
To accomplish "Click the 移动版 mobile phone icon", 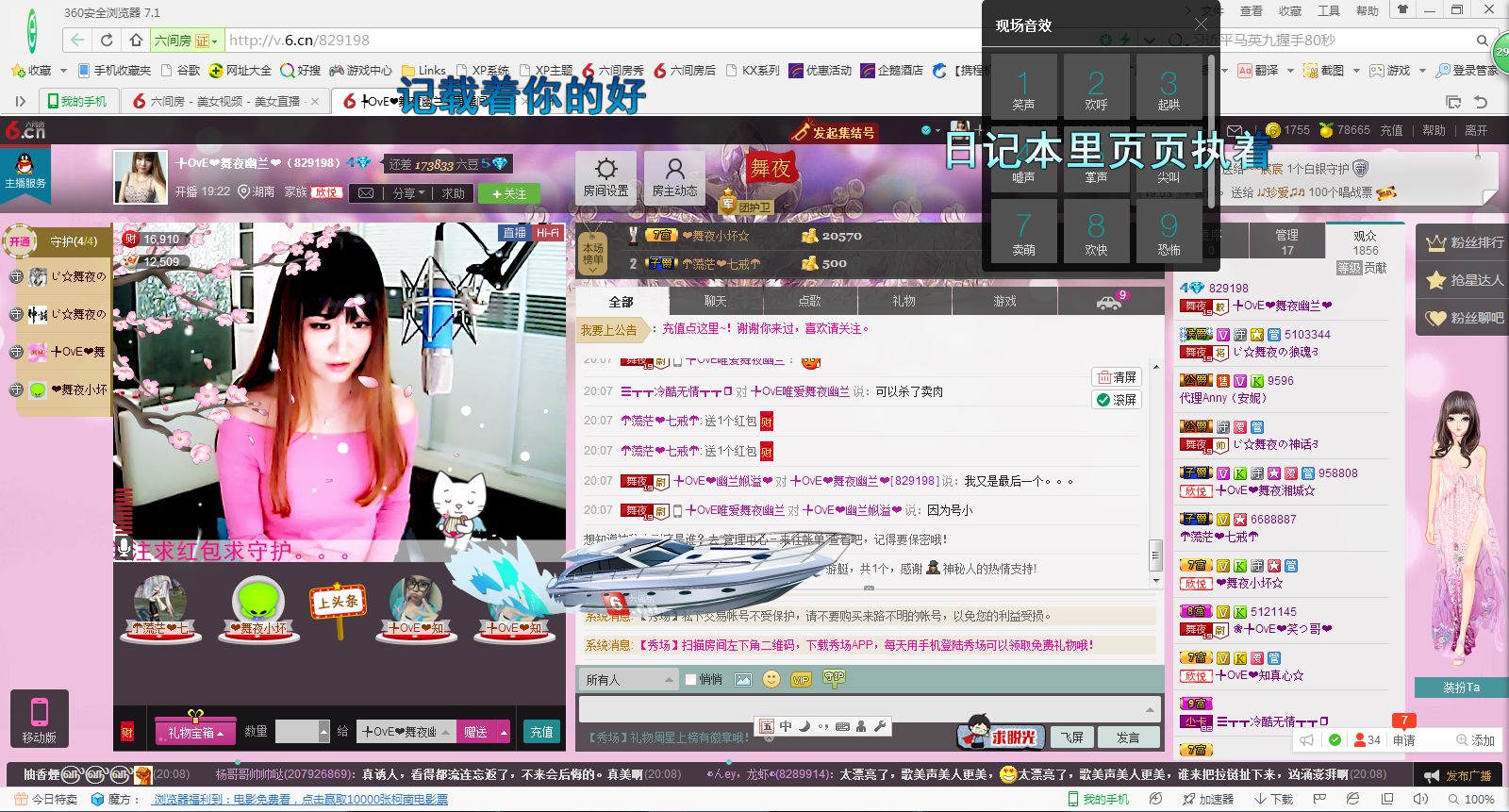I will [39, 720].
